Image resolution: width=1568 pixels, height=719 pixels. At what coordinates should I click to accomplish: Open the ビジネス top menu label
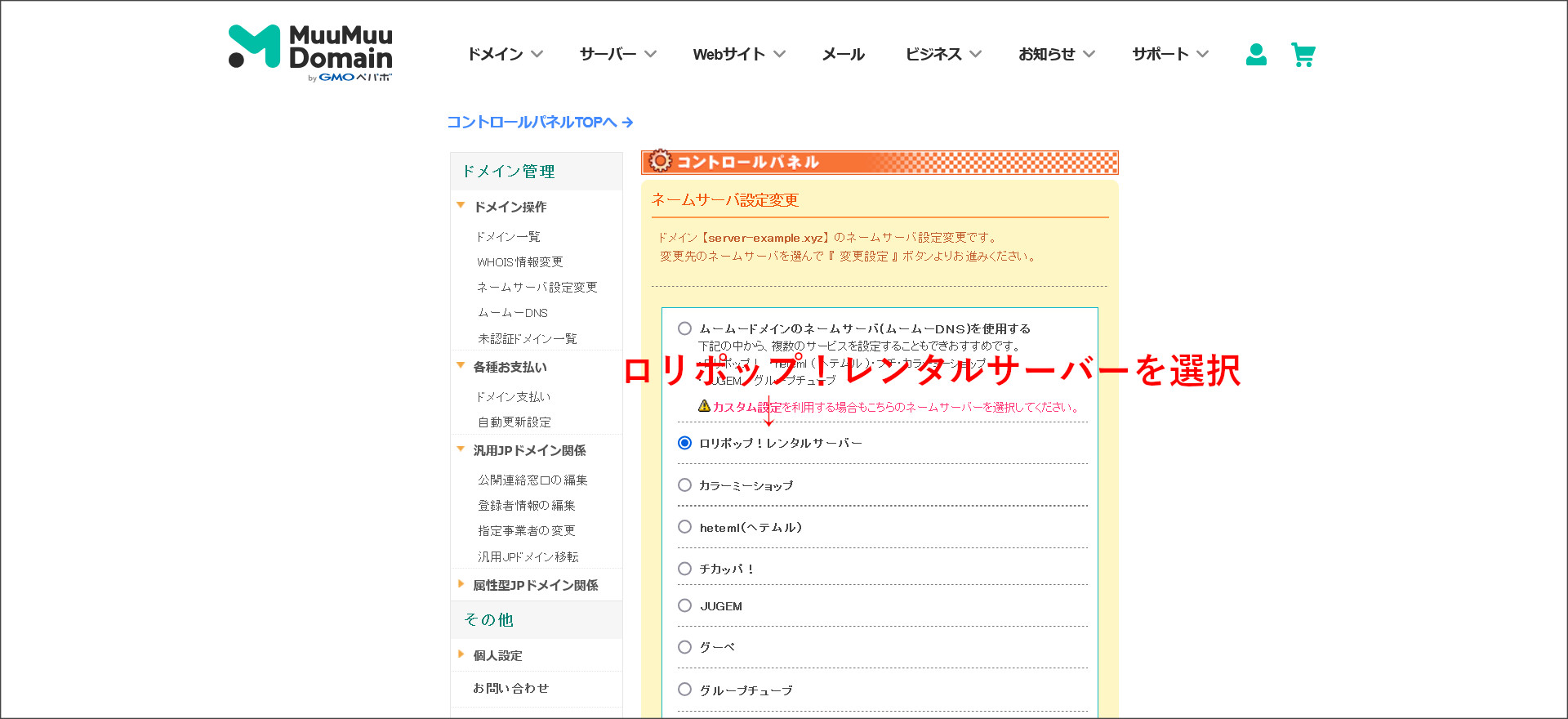pyautogui.click(x=933, y=54)
